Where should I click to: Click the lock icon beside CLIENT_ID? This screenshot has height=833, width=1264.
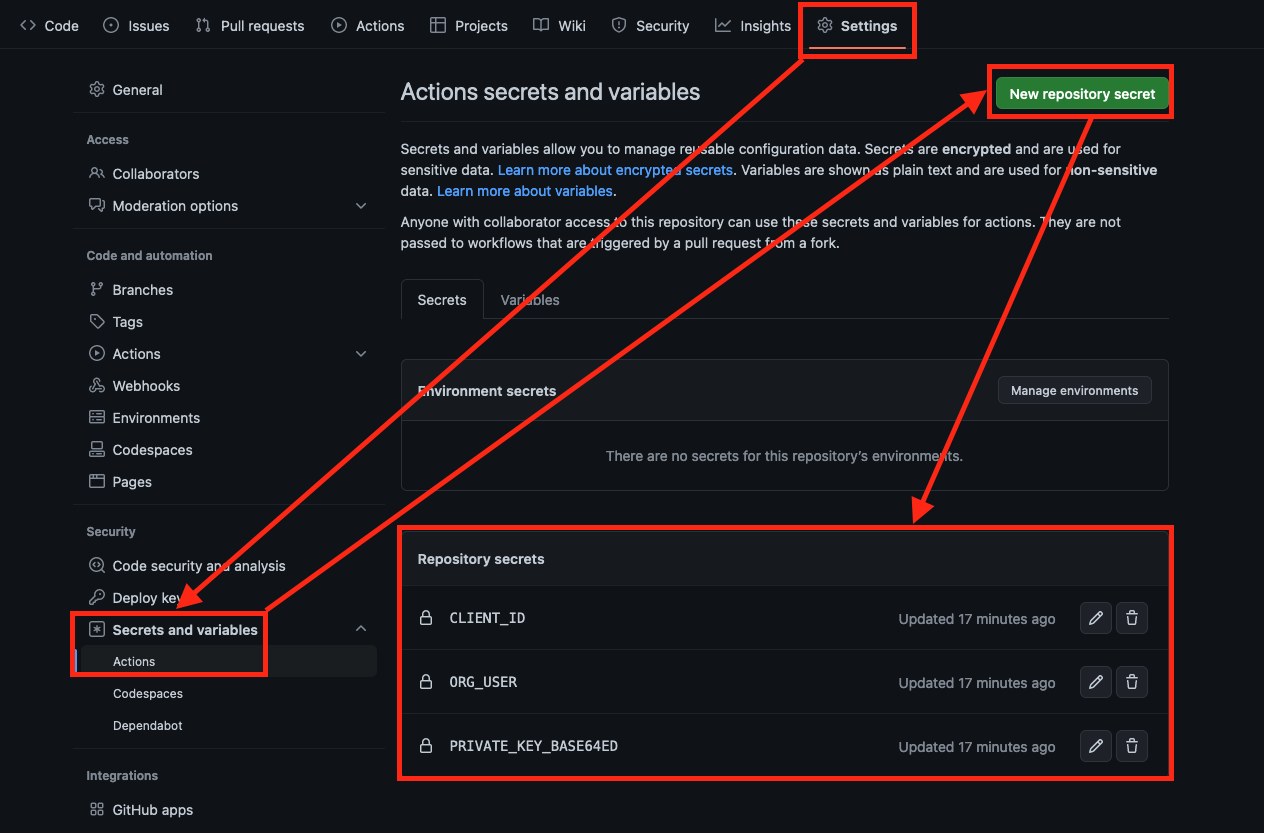pos(426,618)
